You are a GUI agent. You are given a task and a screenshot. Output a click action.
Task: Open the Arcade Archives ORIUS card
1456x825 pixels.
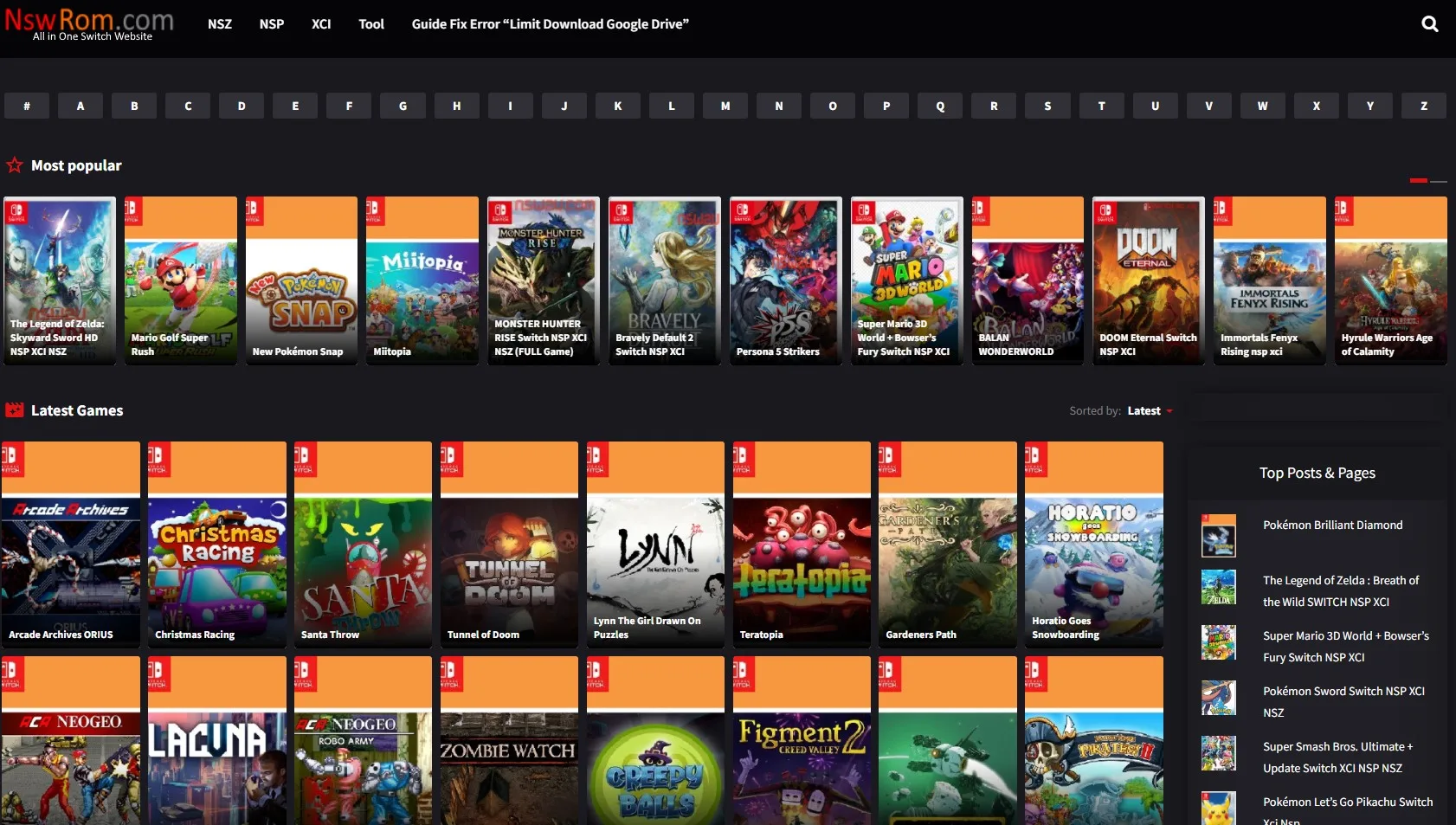click(x=71, y=545)
